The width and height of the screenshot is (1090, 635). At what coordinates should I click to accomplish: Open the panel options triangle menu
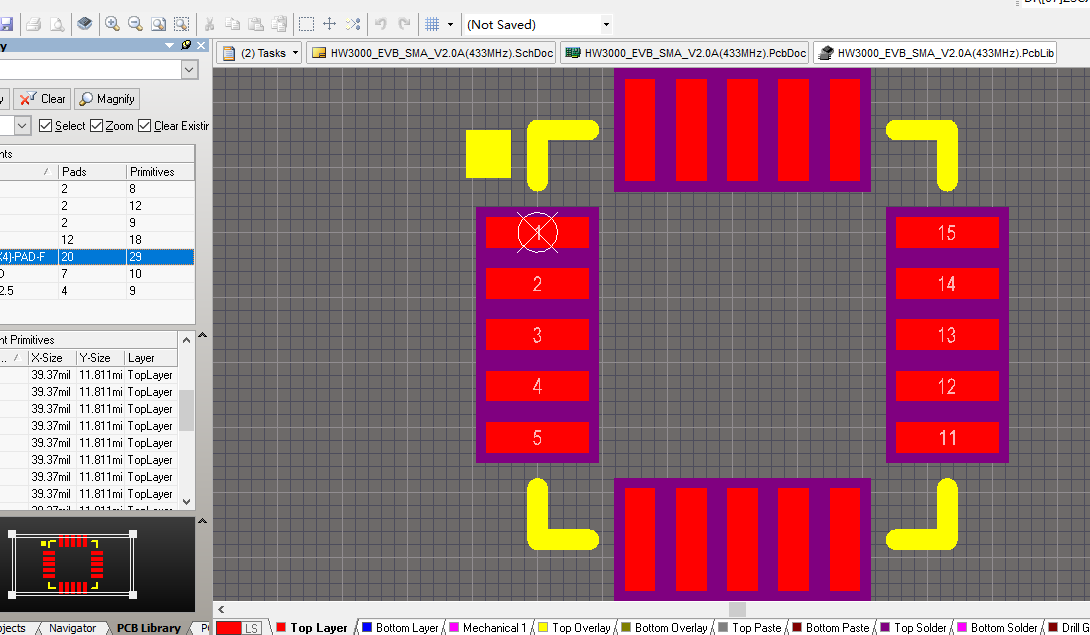pos(170,45)
